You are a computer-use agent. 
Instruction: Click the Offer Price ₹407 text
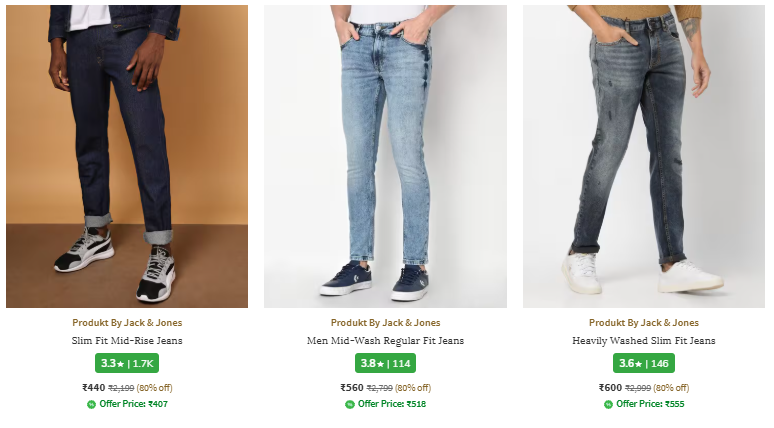pos(133,404)
